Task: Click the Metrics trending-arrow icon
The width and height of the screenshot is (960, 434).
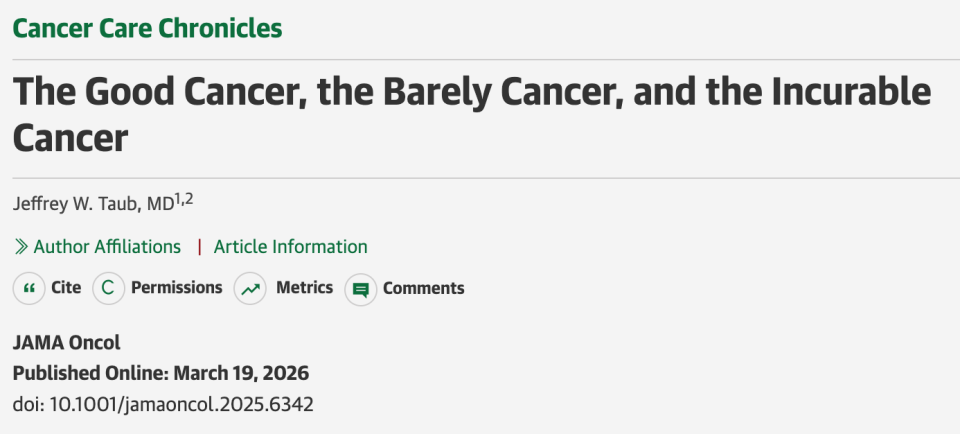Action: coord(250,289)
